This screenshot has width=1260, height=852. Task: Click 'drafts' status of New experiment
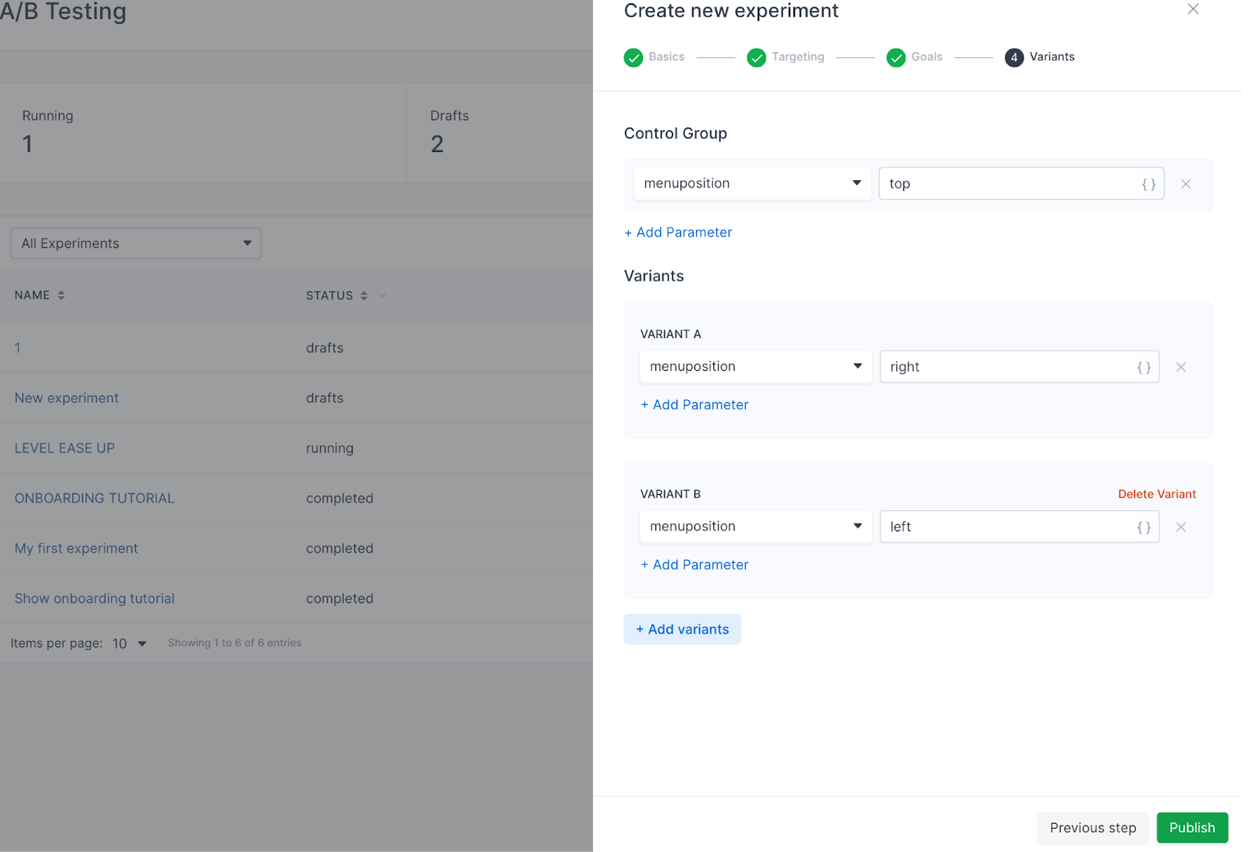(x=325, y=398)
